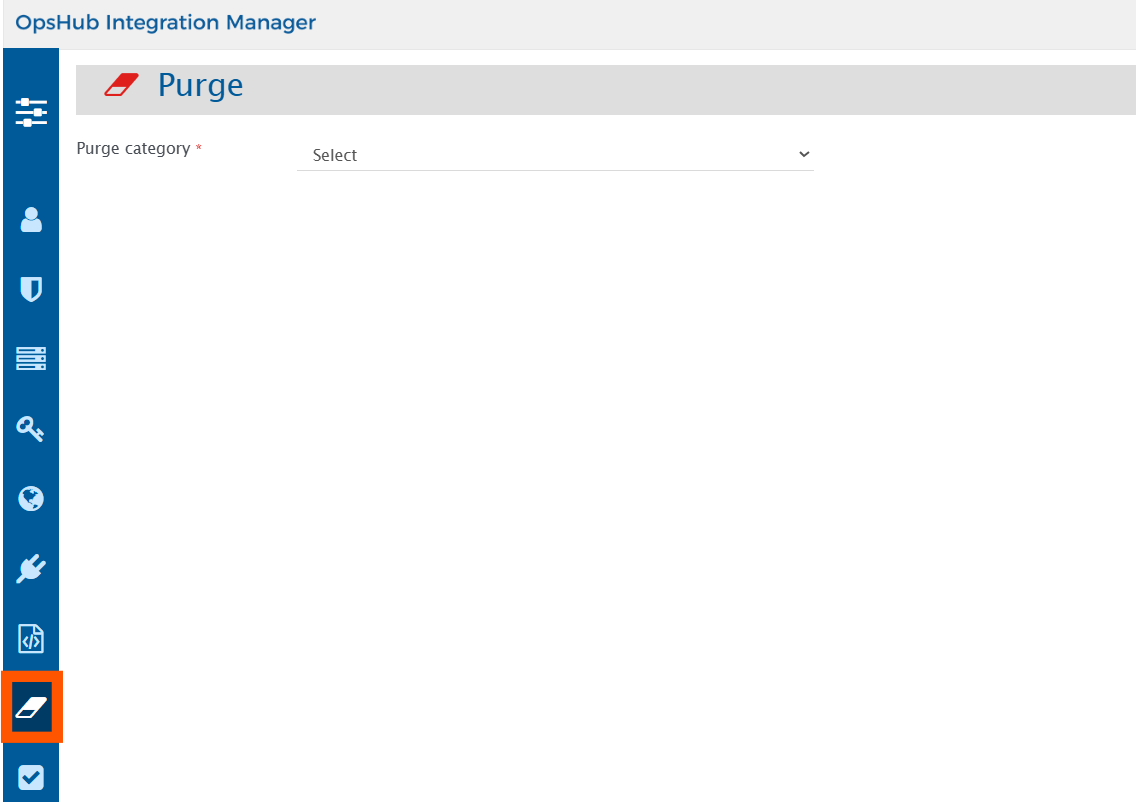Click the red required asterisk marker
The image size is (1136, 802).
(x=198, y=148)
